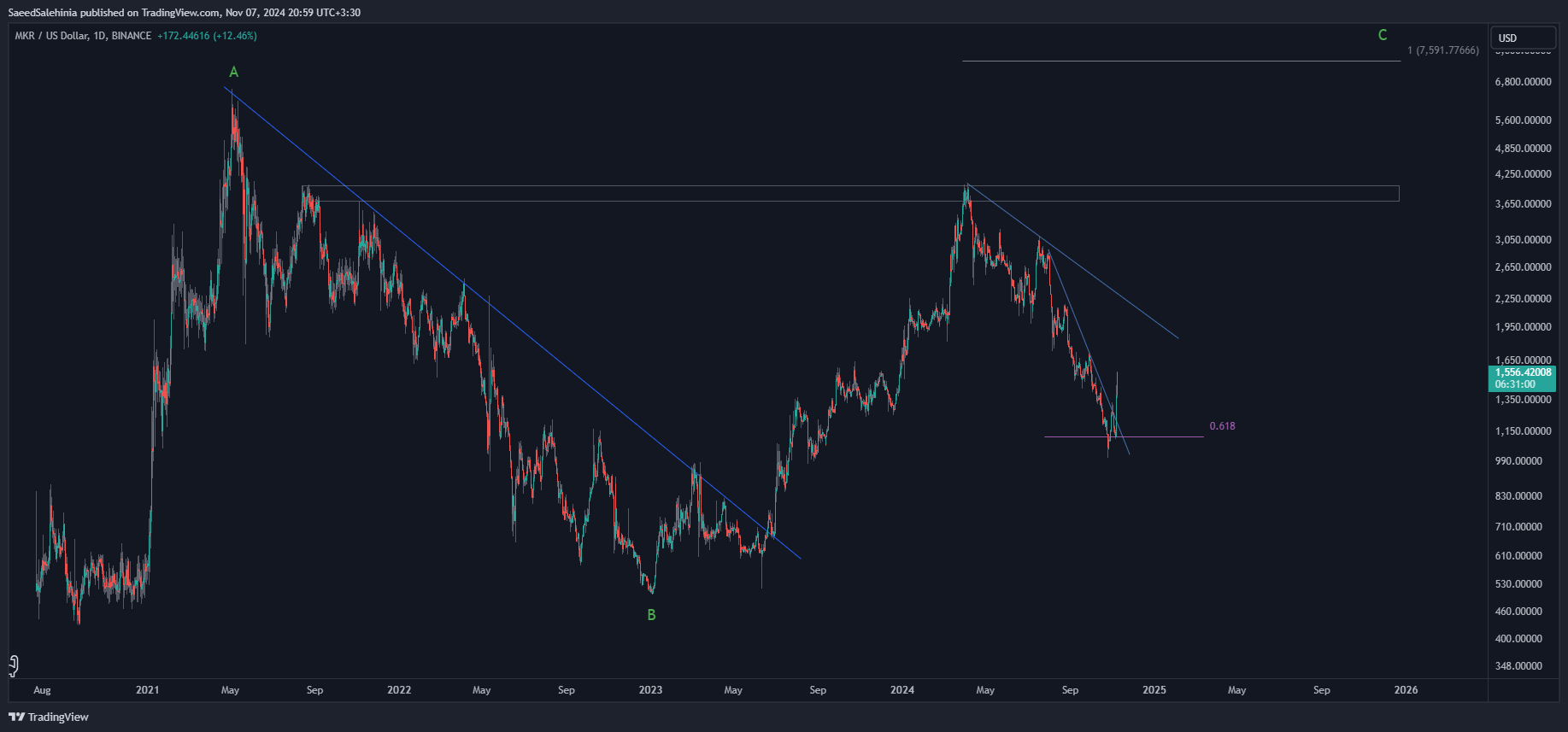Click the '+172.44616 (+12.46%)' change value
Screen dimensions: 1568x732
207,36
